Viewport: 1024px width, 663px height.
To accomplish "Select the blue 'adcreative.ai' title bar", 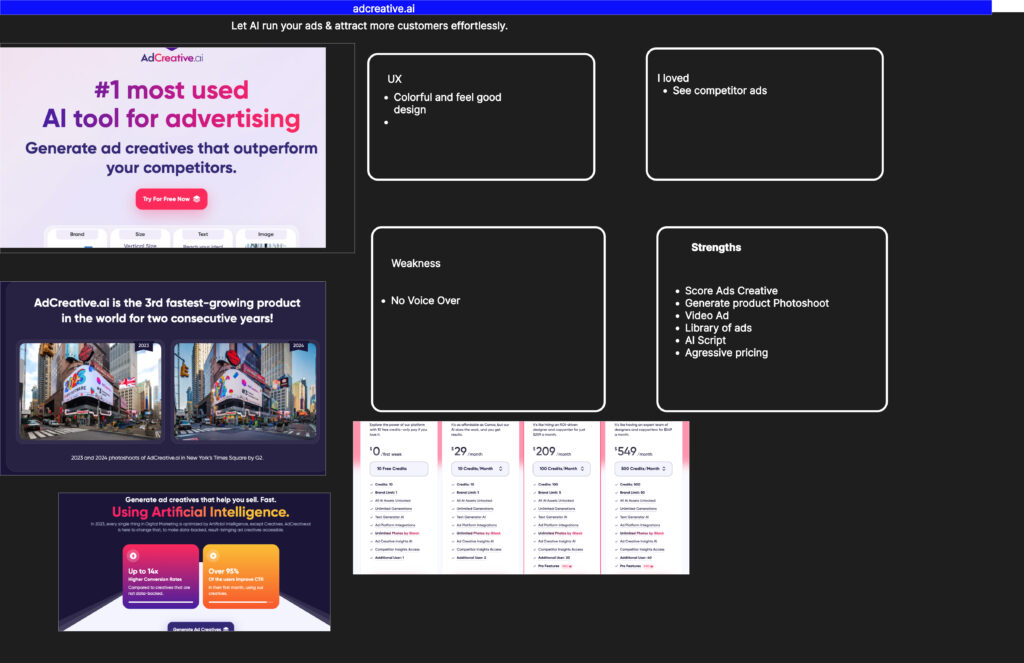I will point(496,8).
